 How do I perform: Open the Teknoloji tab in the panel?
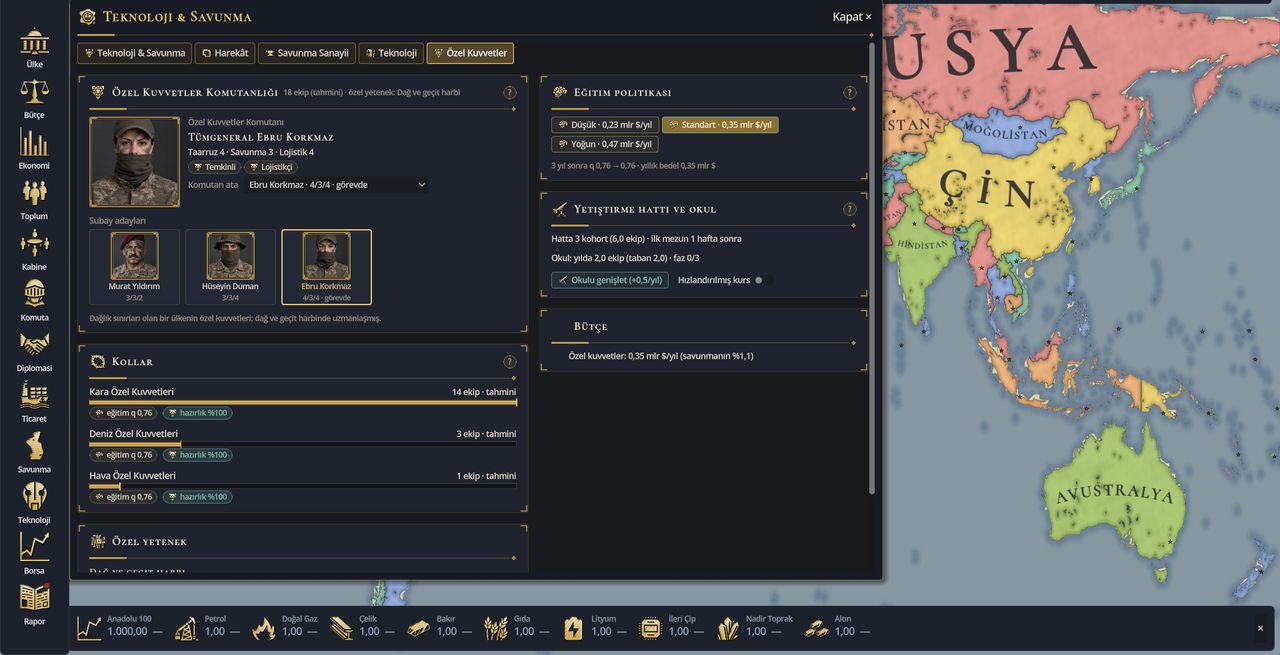pos(390,53)
